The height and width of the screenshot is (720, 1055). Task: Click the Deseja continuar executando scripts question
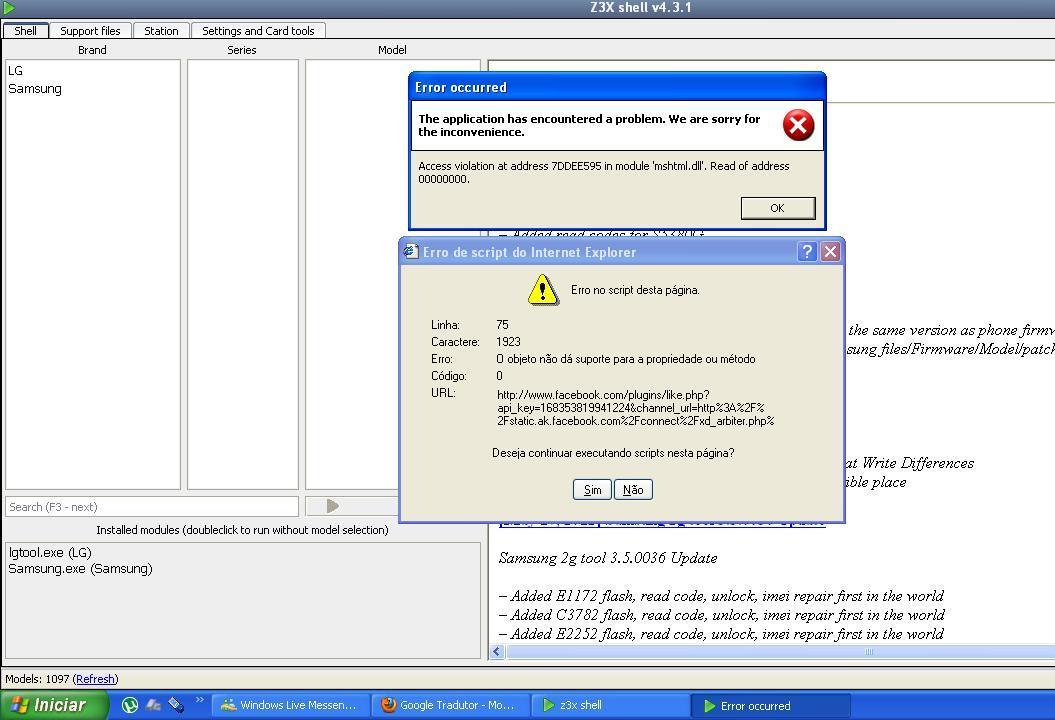tap(613, 453)
